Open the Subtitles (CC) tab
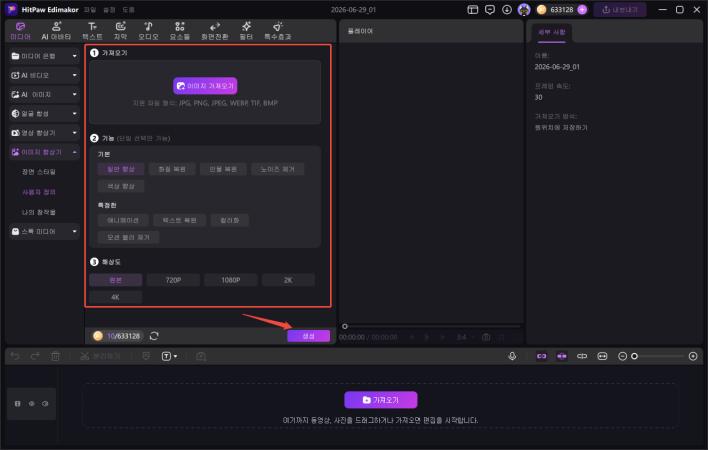708x450 pixels. 120,31
